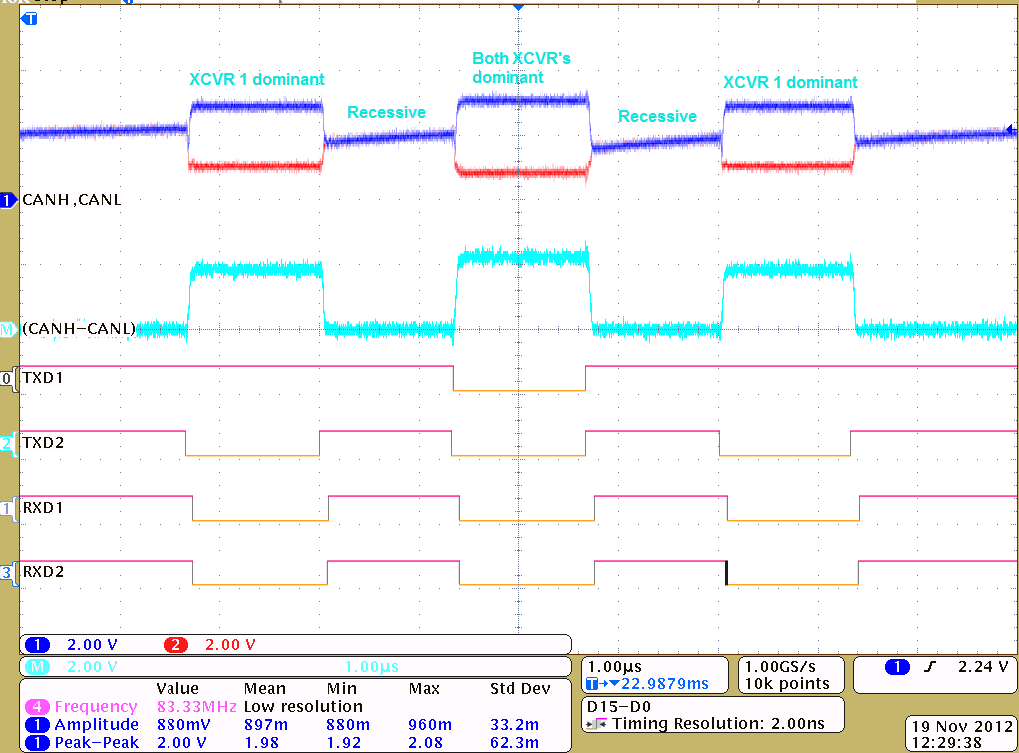Click the digital channel 1 badge beside RXD1

point(8,507)
